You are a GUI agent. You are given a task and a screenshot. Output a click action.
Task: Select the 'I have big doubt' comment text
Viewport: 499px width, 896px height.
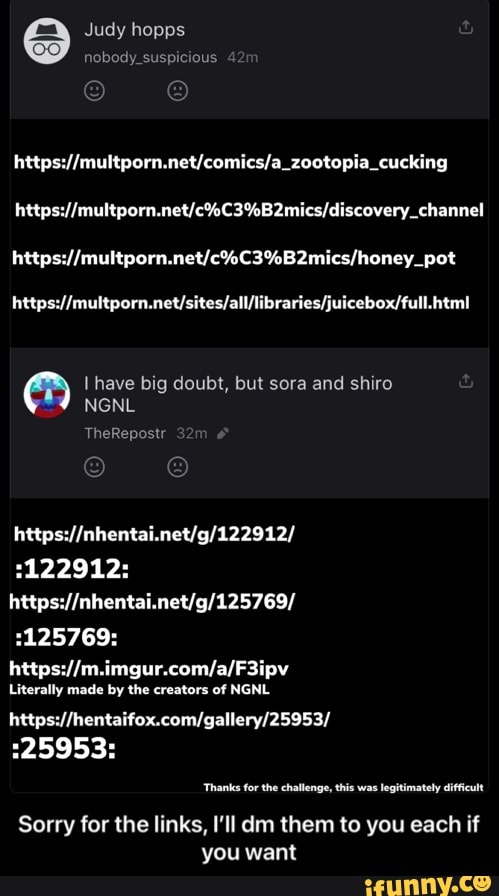238,395
